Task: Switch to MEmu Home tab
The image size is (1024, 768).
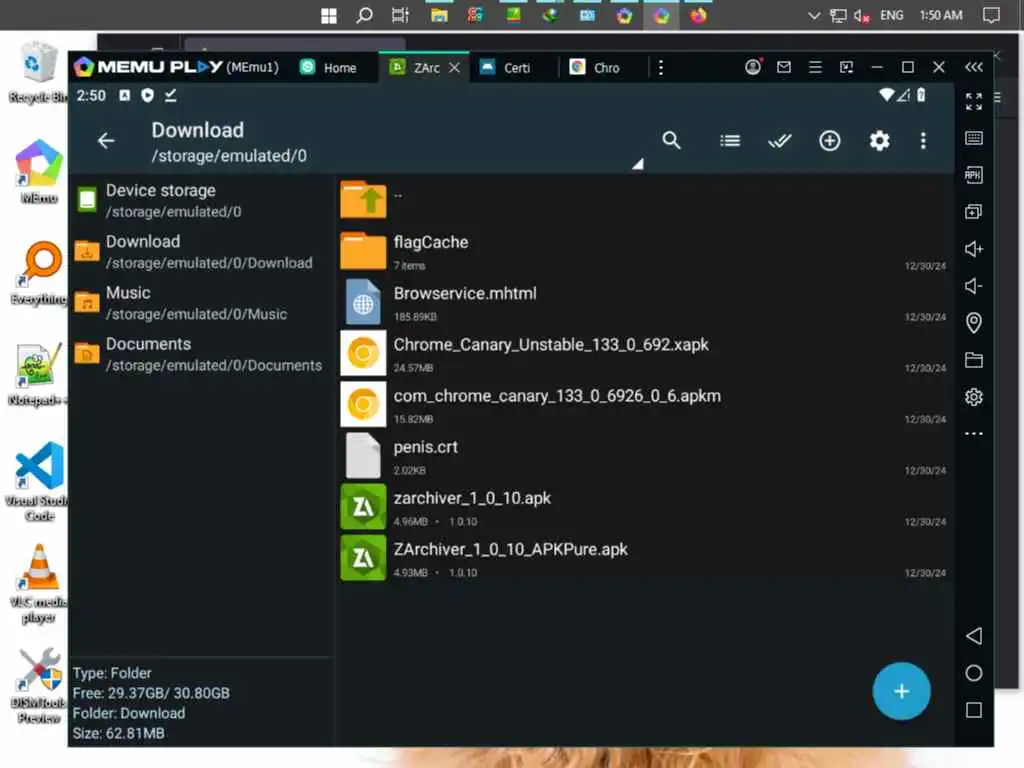Action: click(329, 67)
